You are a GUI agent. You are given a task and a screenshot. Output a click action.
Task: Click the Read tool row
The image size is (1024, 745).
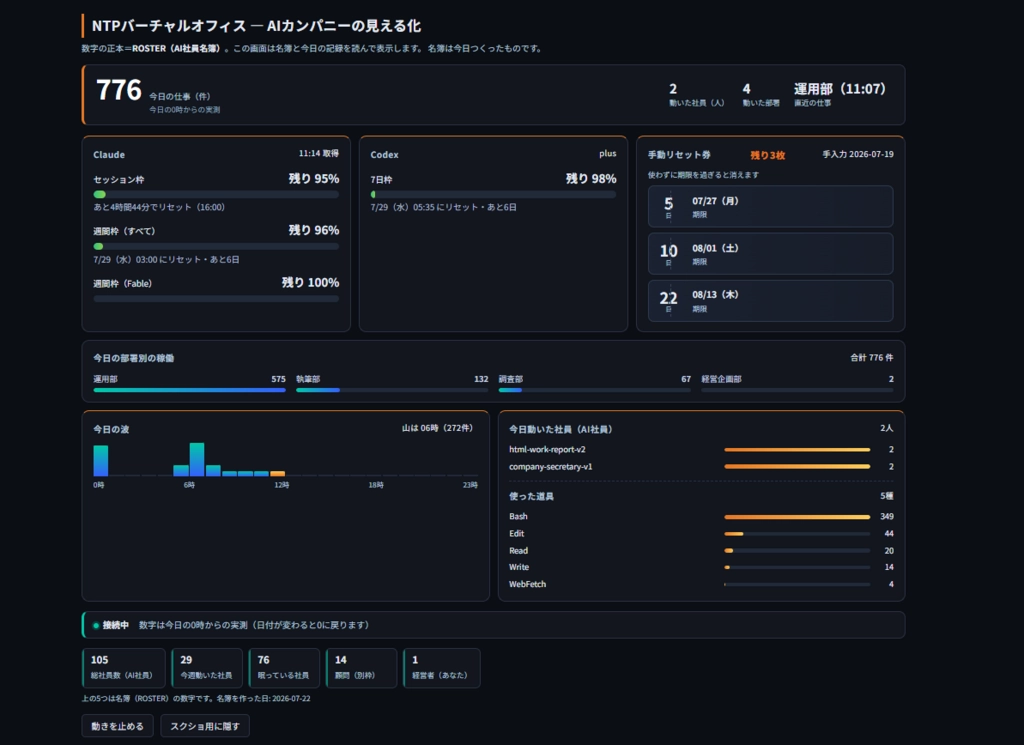pyautogui.click(x=701, y=550)
